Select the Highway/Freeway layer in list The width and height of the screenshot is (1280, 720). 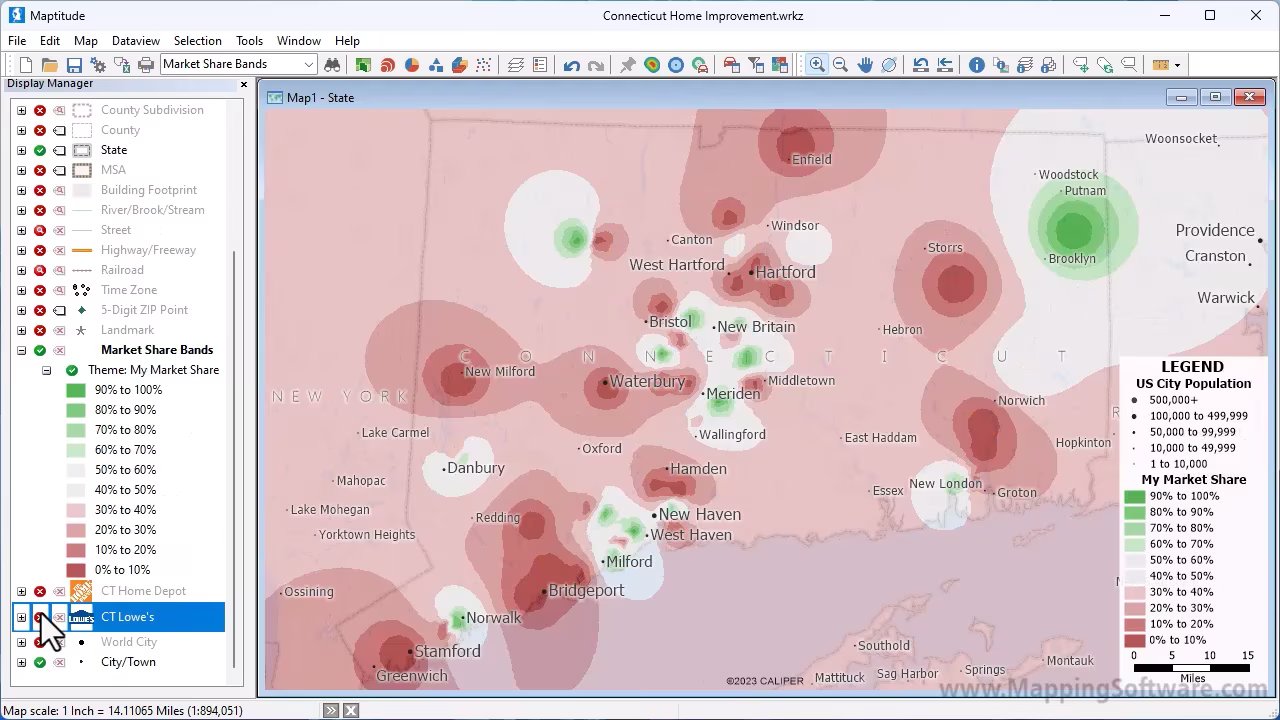point(148,250)
